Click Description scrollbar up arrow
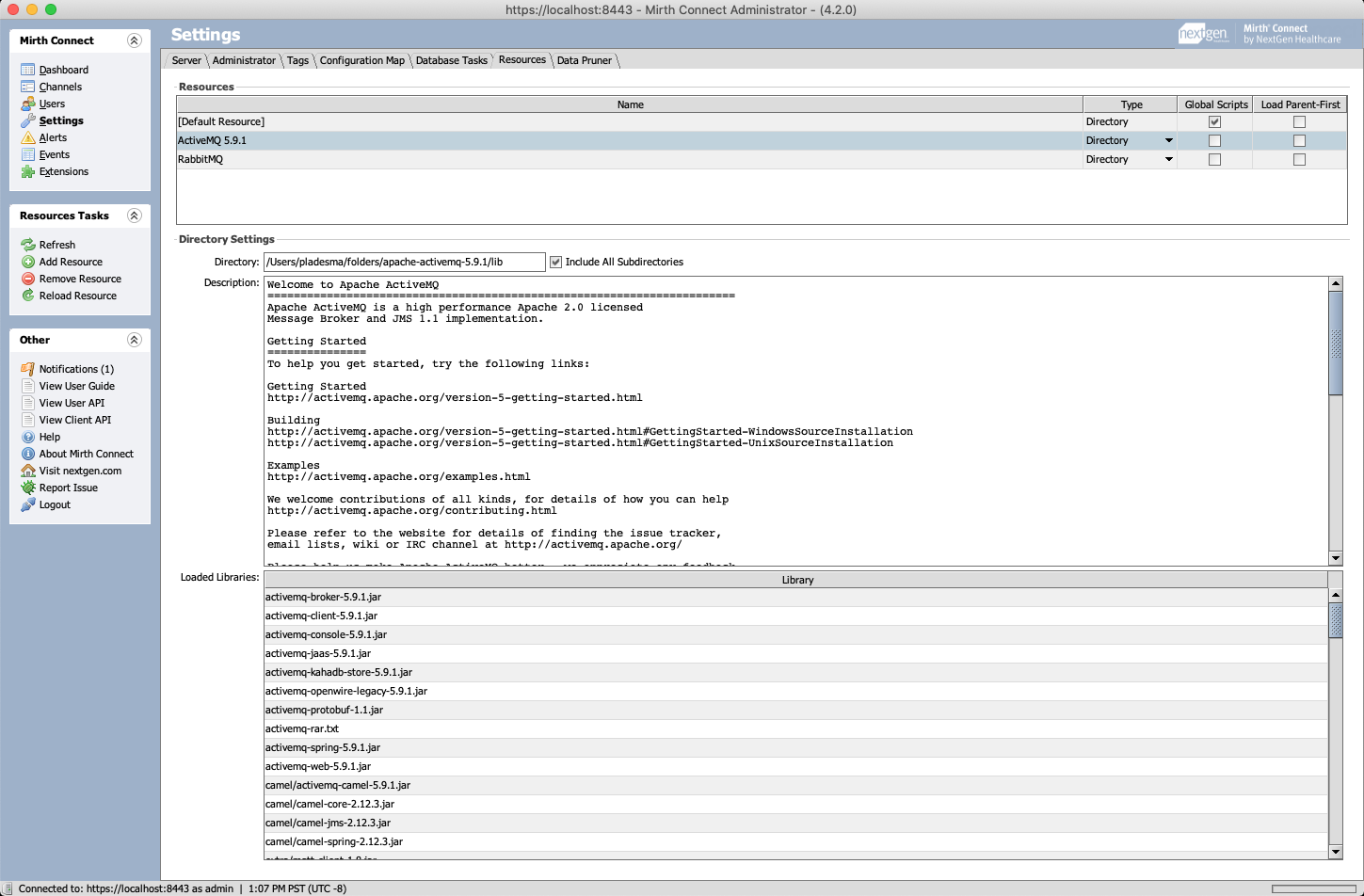 1335,283
